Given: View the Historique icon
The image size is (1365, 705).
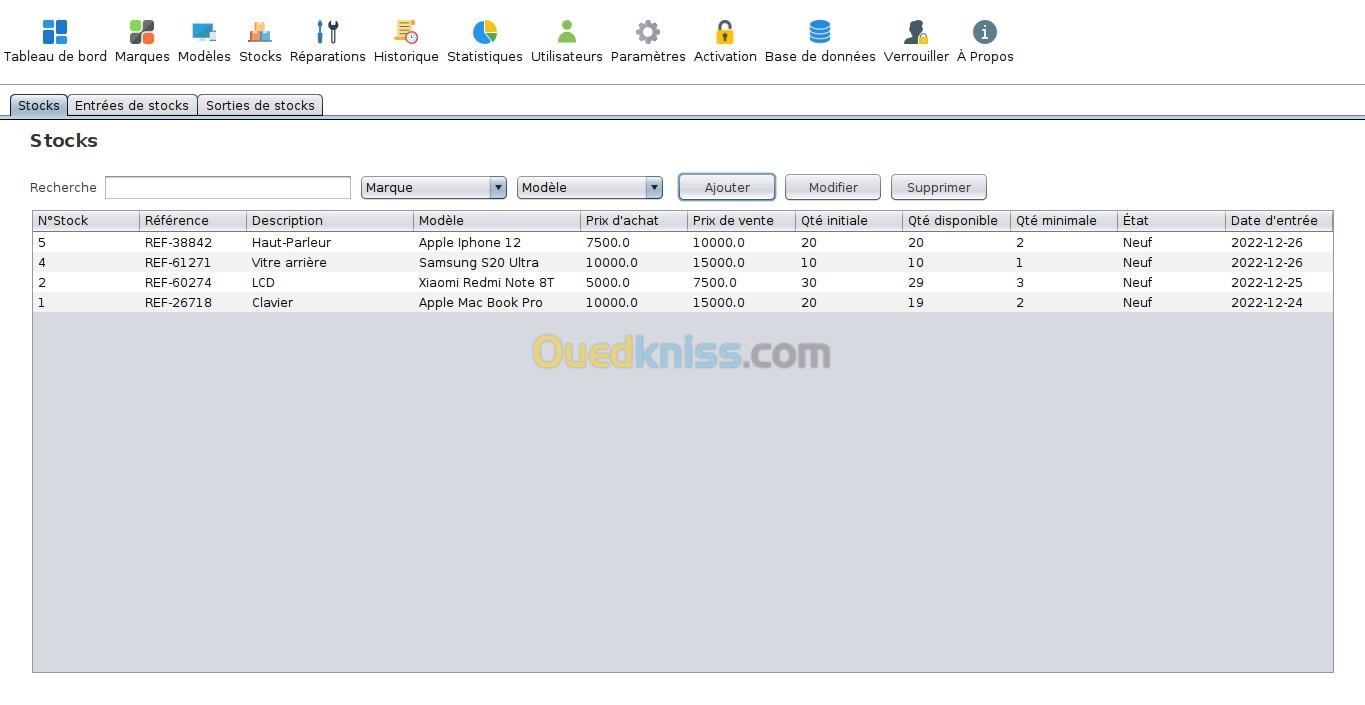Looking at the screenshot, I should (x=406, y=32).
